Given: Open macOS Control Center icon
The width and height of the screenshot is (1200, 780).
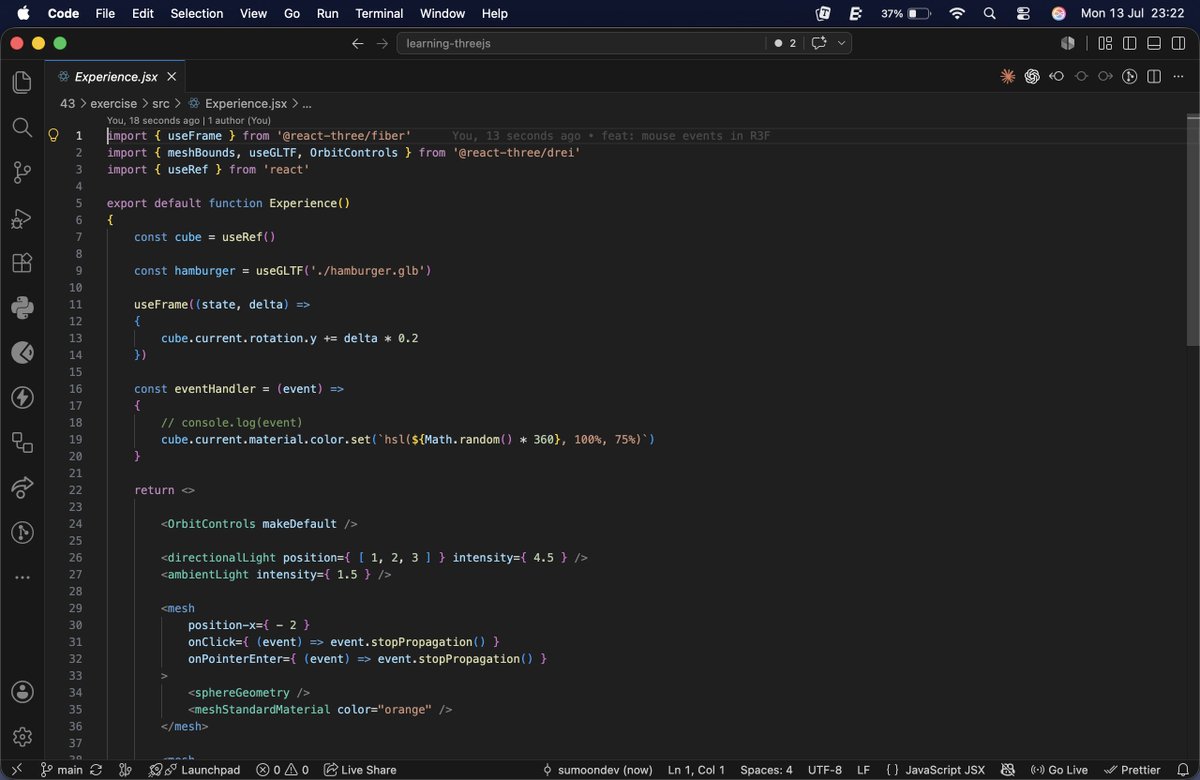Looking at the screenshot, I should pyautogui.click(x=1023, y=13).
